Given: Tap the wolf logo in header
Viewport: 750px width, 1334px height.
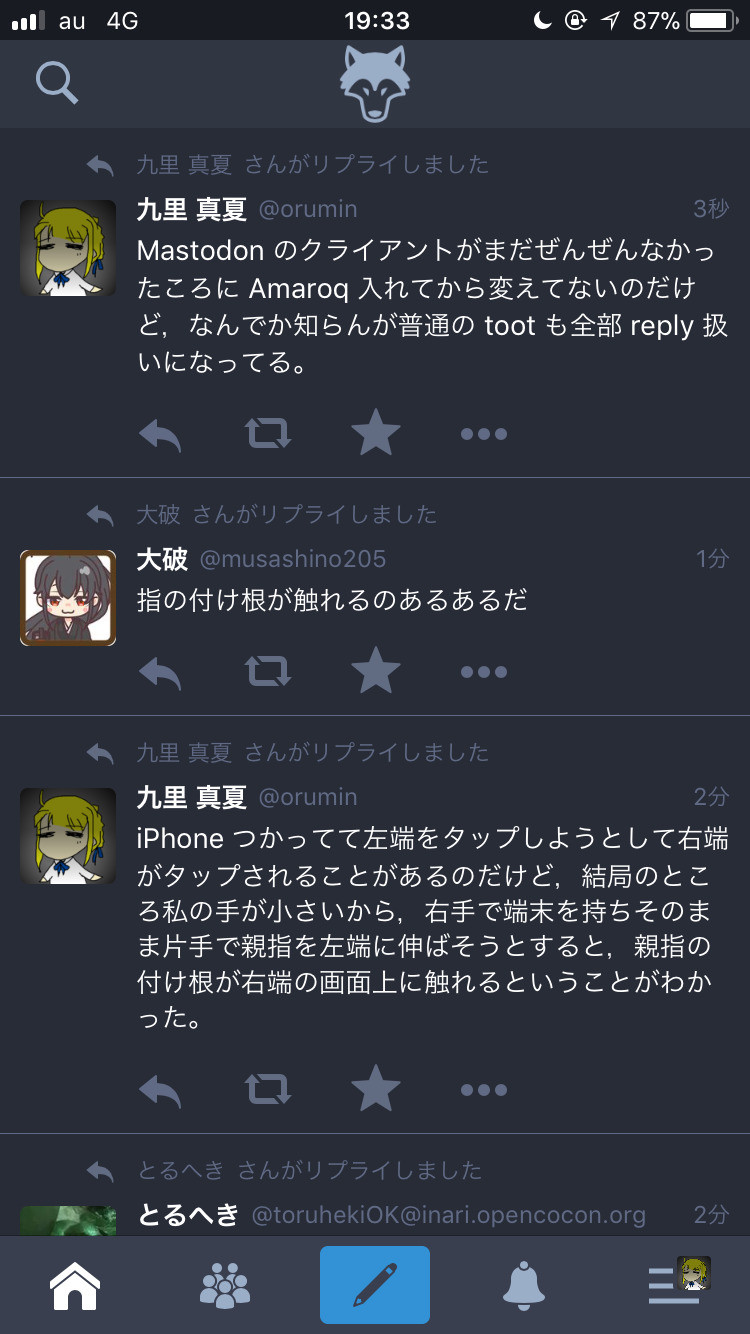Looking at the screenshot, I should (375, 84).
